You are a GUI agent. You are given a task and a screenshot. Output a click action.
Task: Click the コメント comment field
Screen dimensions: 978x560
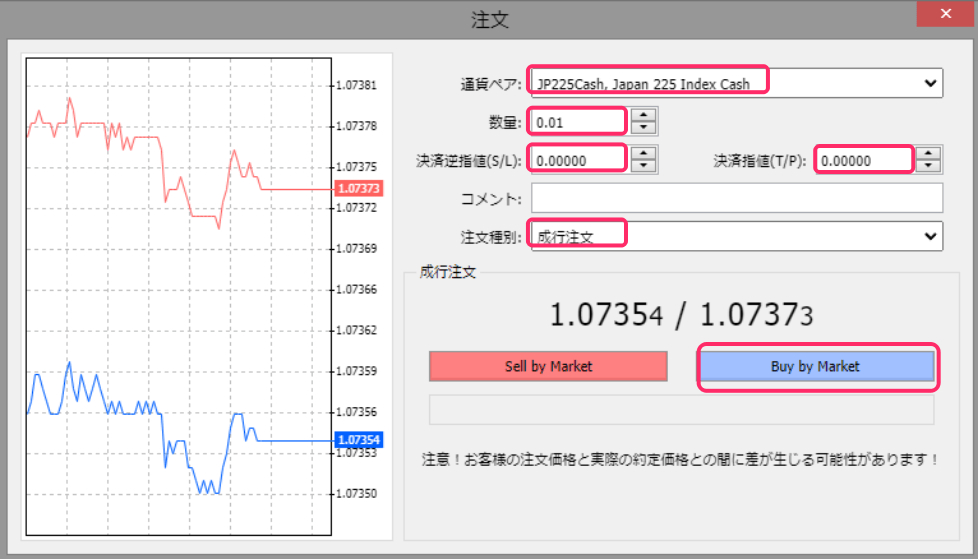pyautogui.click(x=737, y=198)
